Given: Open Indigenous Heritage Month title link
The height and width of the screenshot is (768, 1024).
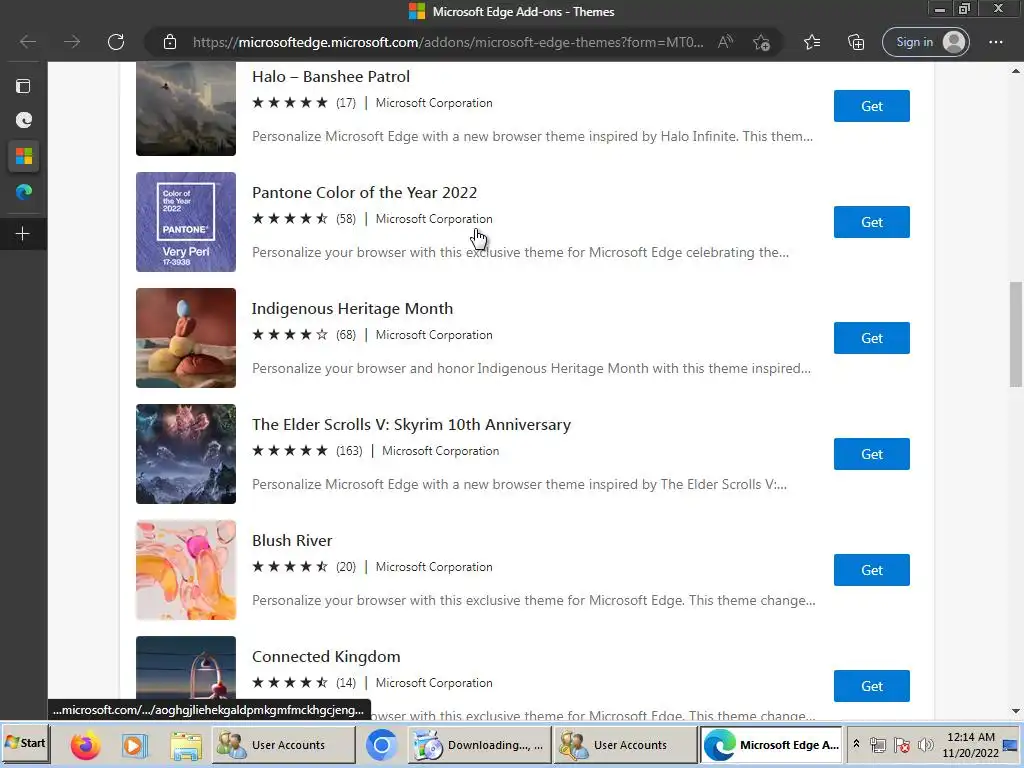Looking at the screenshot, I should pos(353,308).
